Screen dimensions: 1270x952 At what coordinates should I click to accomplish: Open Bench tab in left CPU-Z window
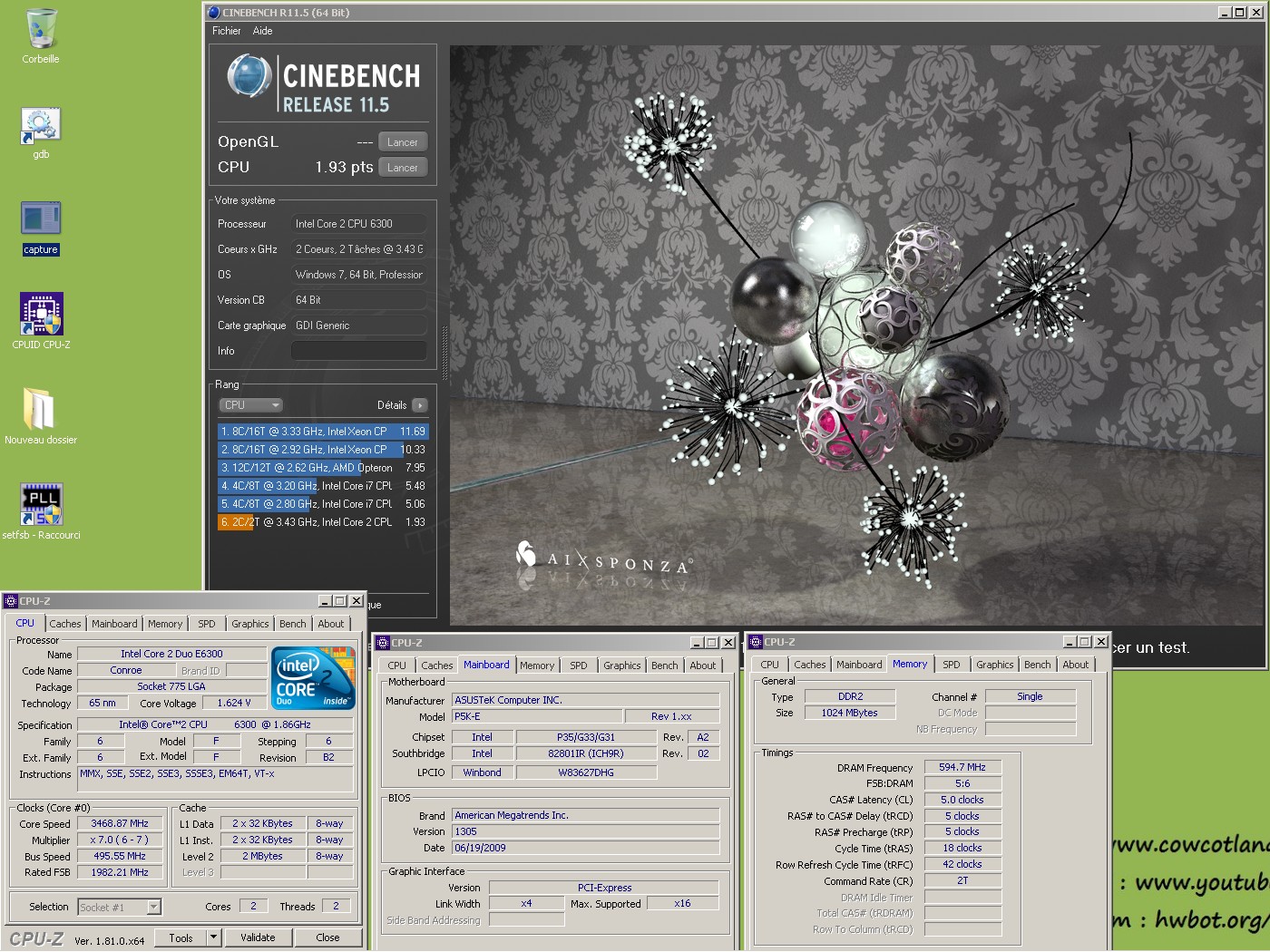coord(292,624)
